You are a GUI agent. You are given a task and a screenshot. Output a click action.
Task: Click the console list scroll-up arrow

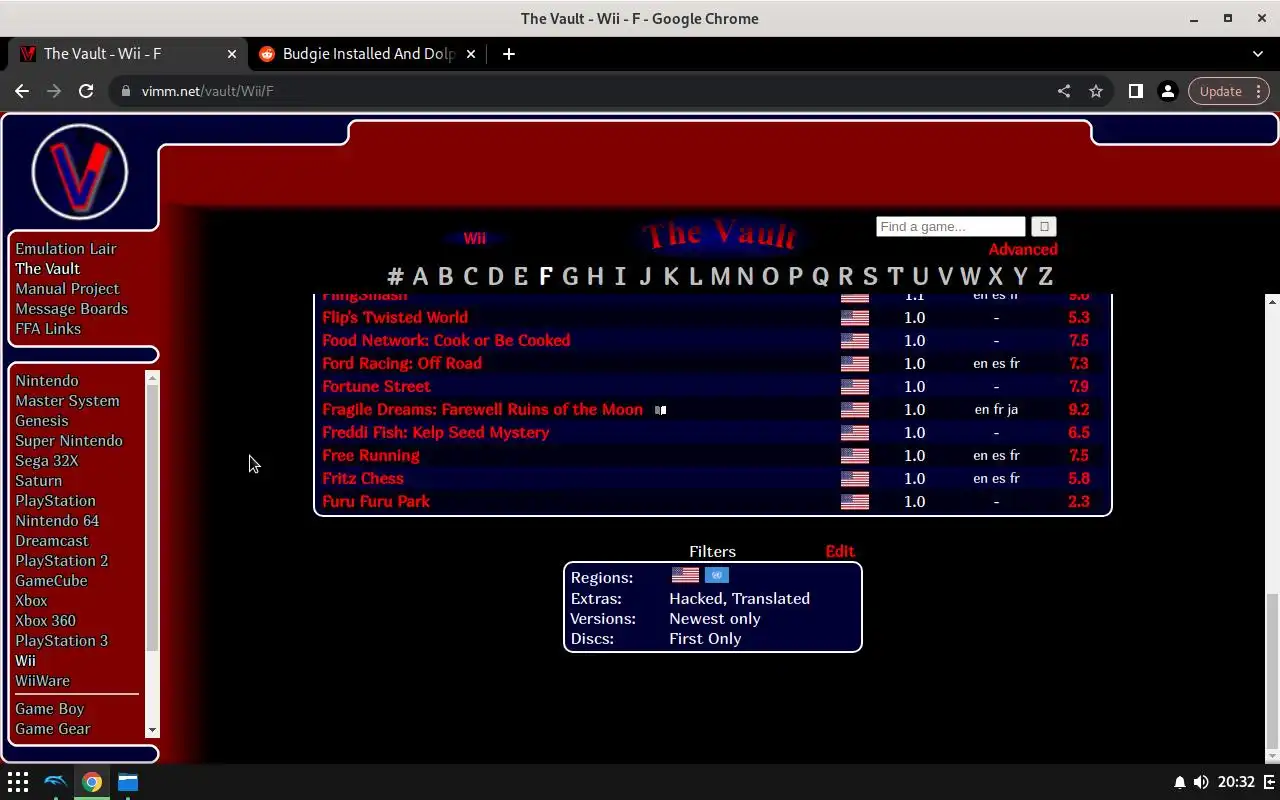pos(152,377)
